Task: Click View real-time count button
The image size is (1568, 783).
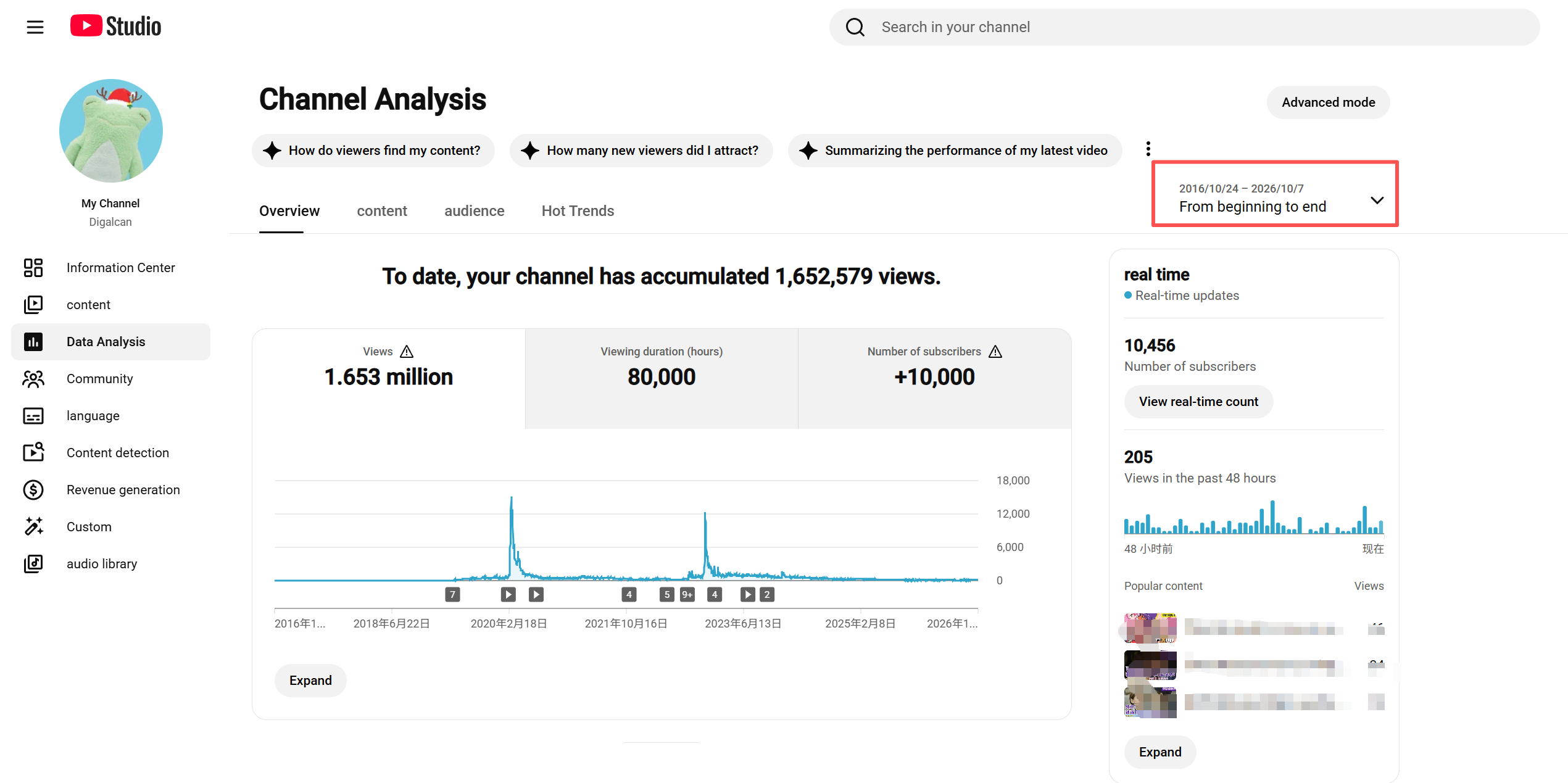Action: point(1198,402)
